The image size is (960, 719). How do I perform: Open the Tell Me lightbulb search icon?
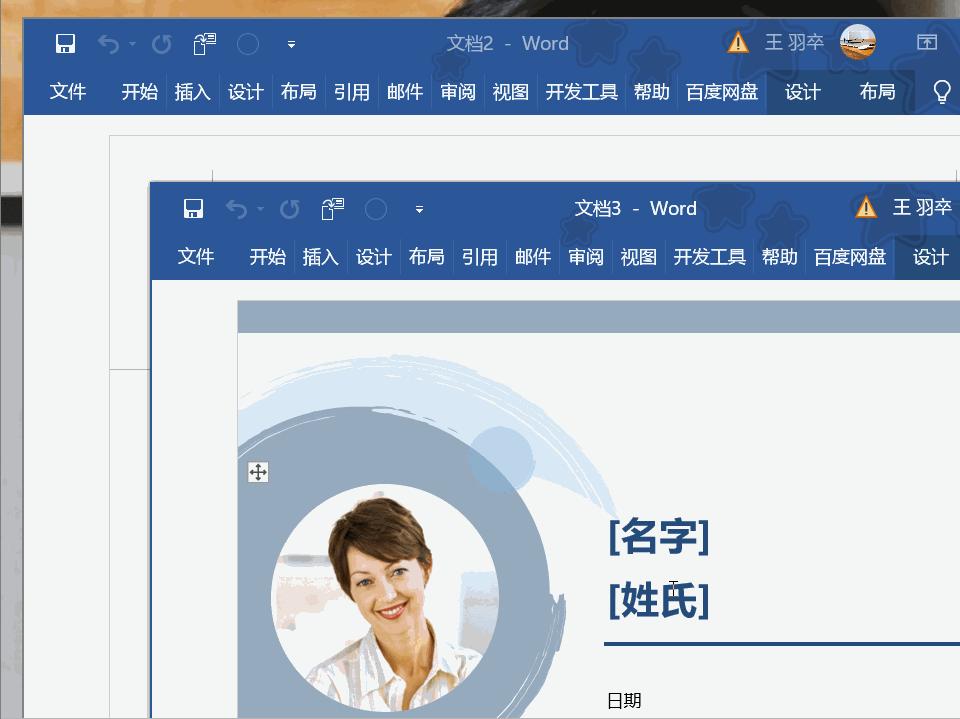[x=940, y=91]
